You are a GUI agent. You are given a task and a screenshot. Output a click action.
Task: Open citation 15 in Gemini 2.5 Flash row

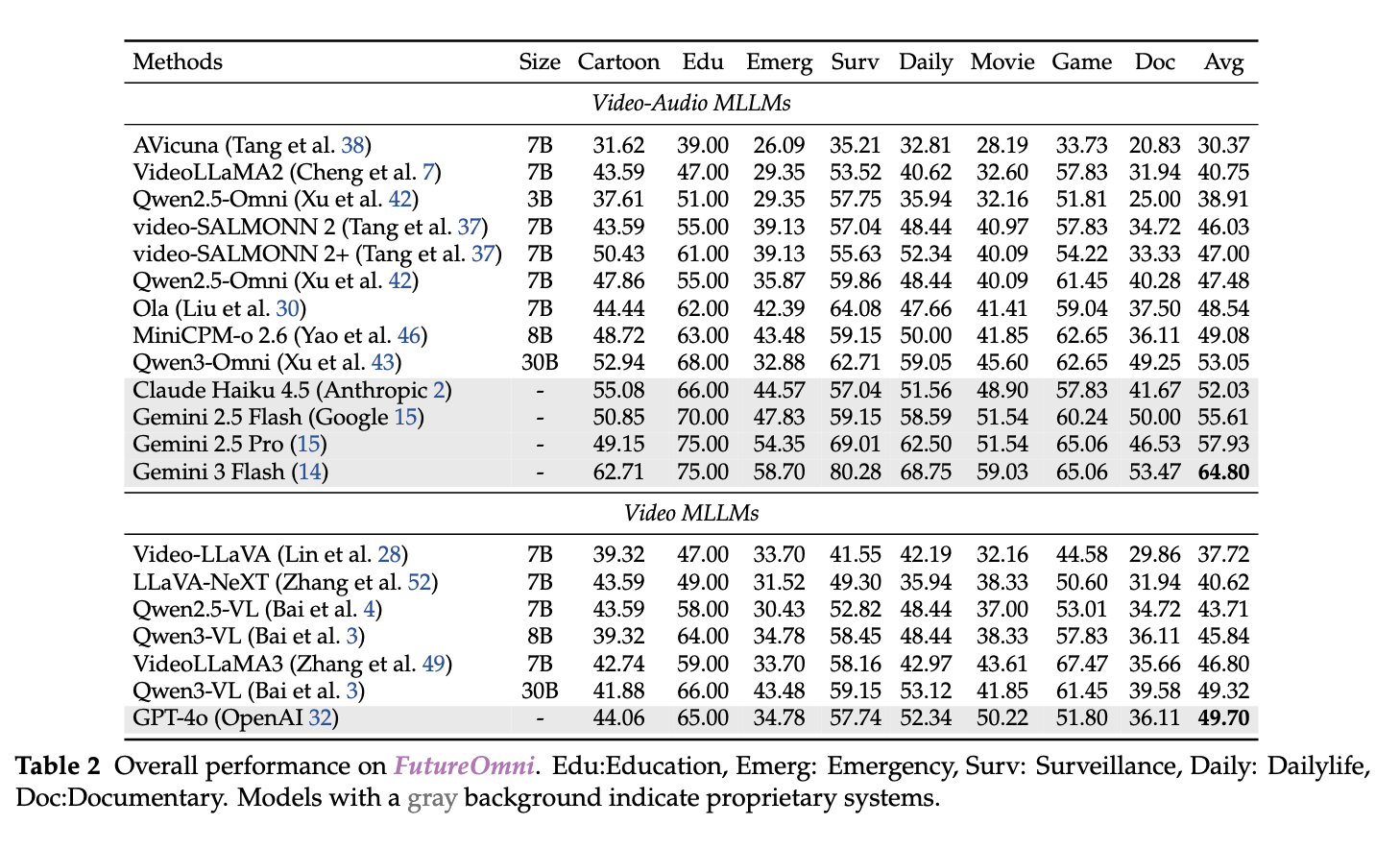pyautogui.click(x=406, y=417)
